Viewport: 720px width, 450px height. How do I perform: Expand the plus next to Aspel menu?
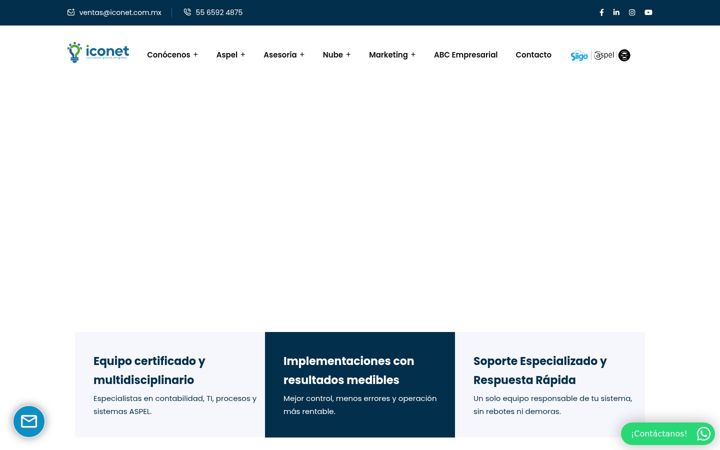[243, 55]
